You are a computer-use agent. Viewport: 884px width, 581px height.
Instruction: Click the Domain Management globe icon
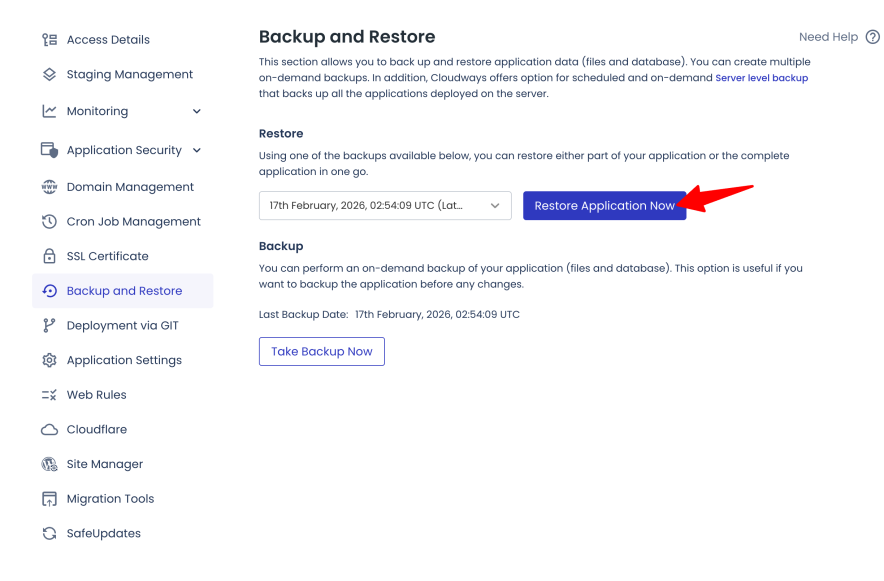point(45,187)
